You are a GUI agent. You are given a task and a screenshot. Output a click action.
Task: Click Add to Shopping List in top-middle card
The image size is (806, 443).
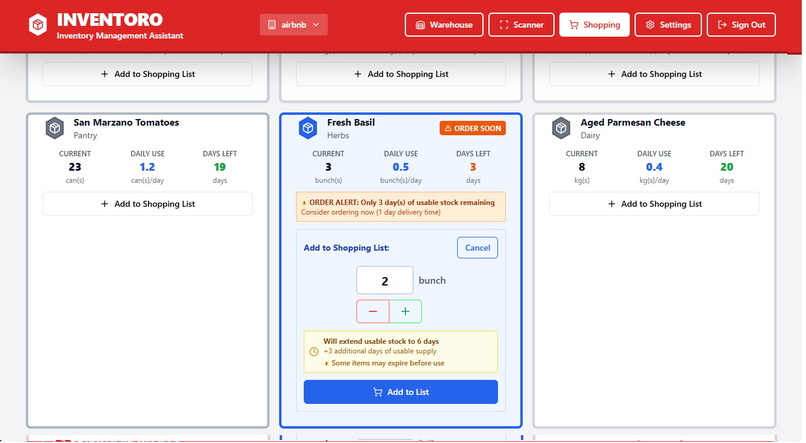pyautogui.click(x=400, y=74)
